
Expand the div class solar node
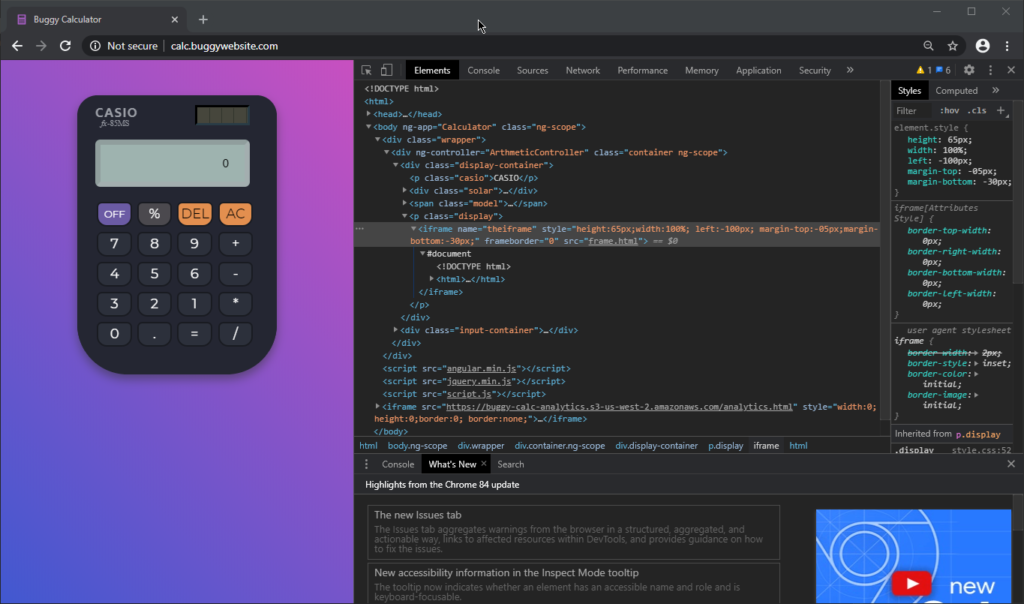[405, 190]
